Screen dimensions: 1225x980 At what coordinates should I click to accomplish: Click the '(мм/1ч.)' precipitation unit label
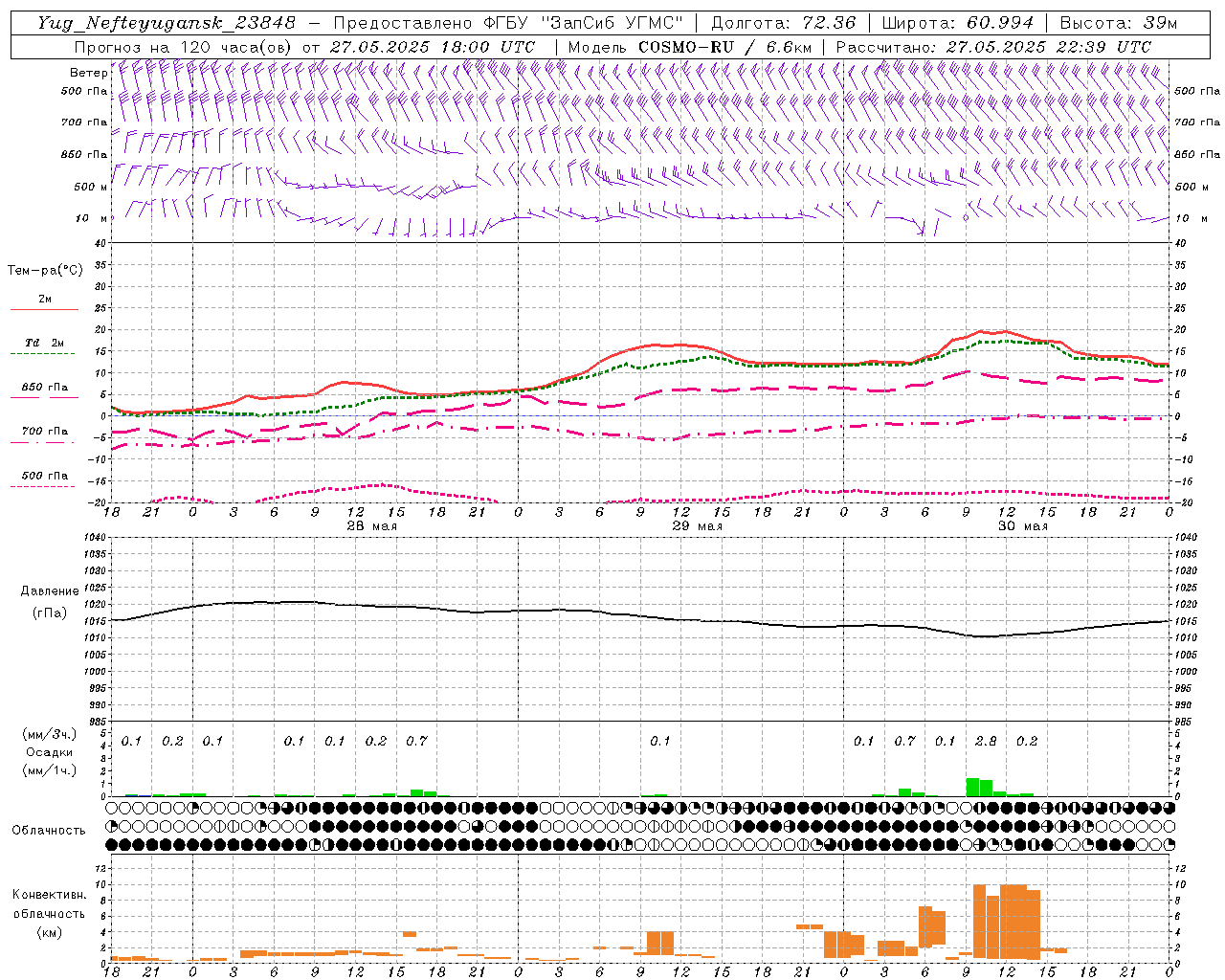50,770
